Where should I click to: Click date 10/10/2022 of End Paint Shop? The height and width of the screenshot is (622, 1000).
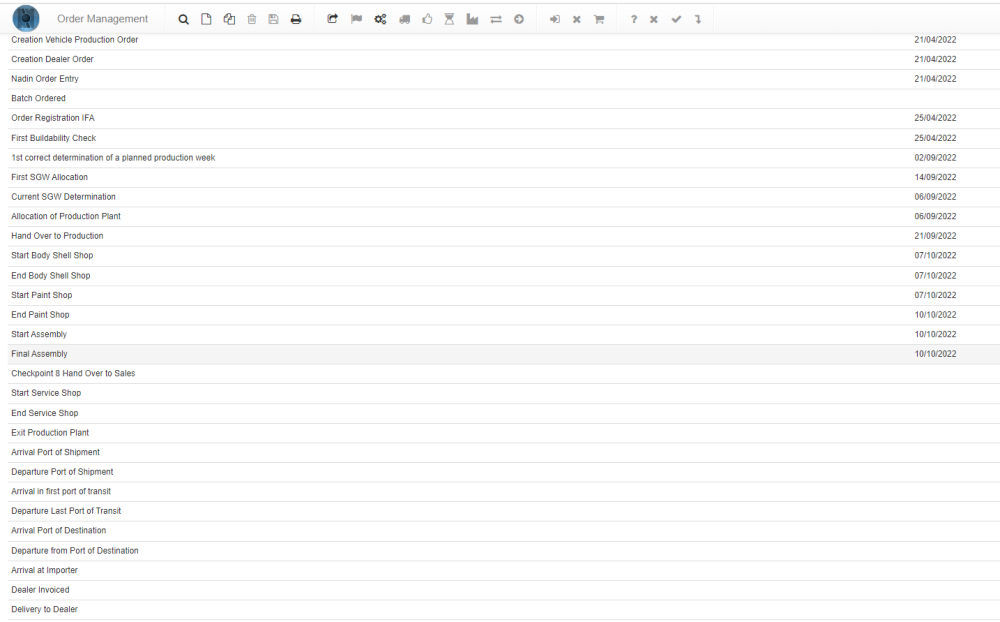pyautogui.click(x=935, y=315)
